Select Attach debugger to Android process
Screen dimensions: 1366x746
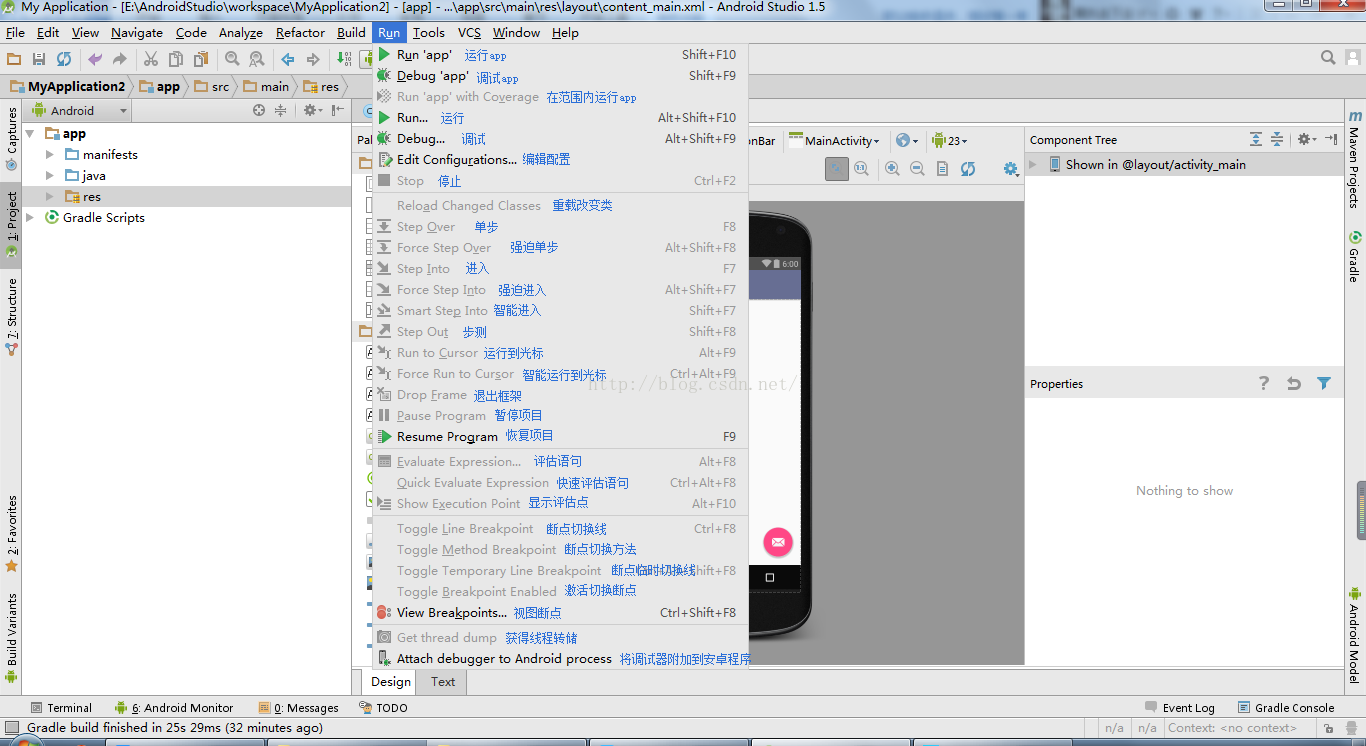tap(560, 659)
